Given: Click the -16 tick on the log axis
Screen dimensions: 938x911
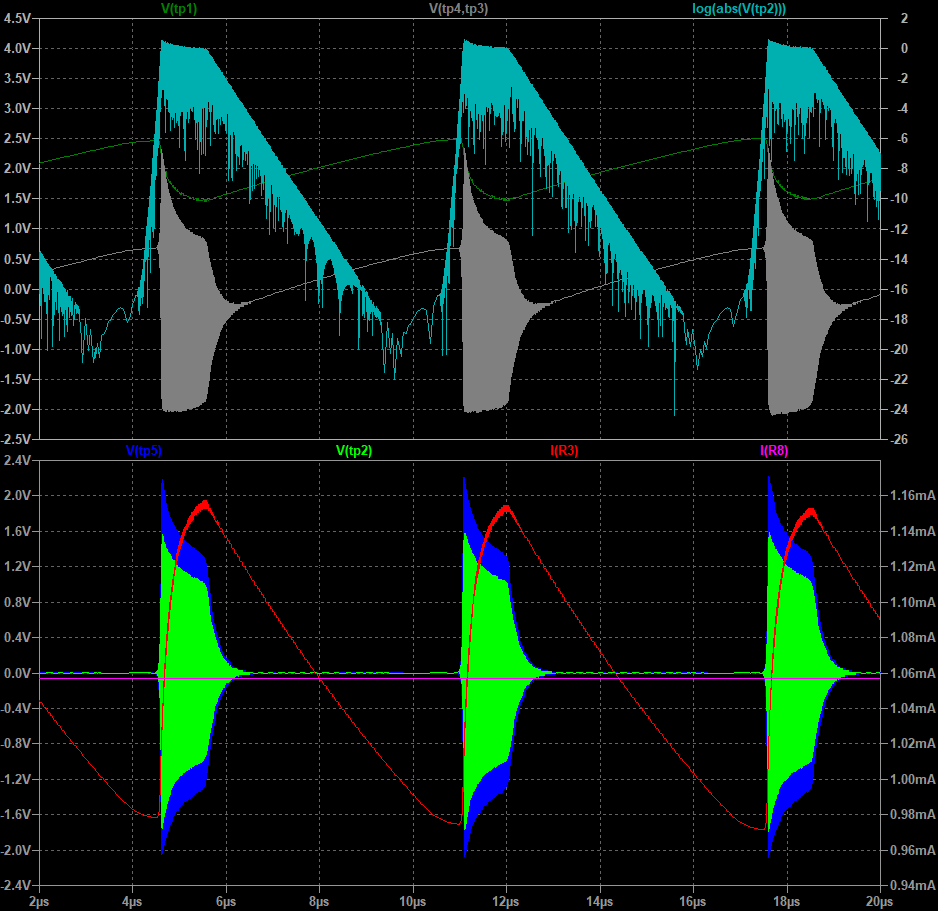Looking at the screenshot, I should (901, 290).
